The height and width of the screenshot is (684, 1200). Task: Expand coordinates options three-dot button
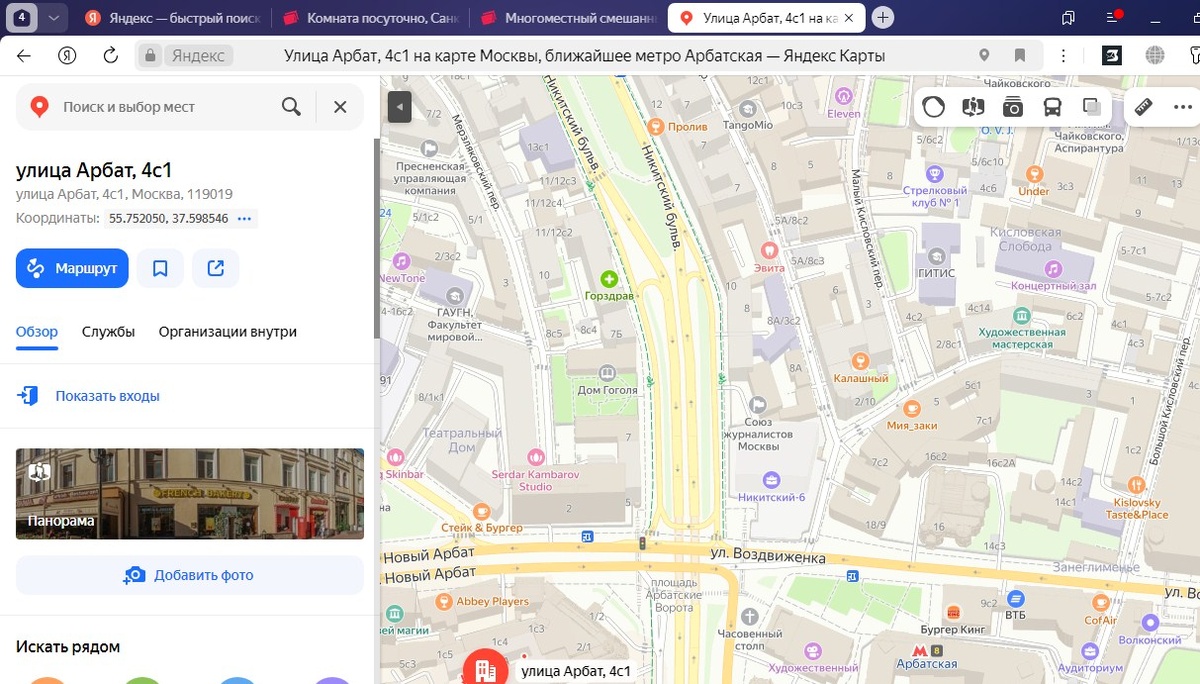click(x=245, y=218)
